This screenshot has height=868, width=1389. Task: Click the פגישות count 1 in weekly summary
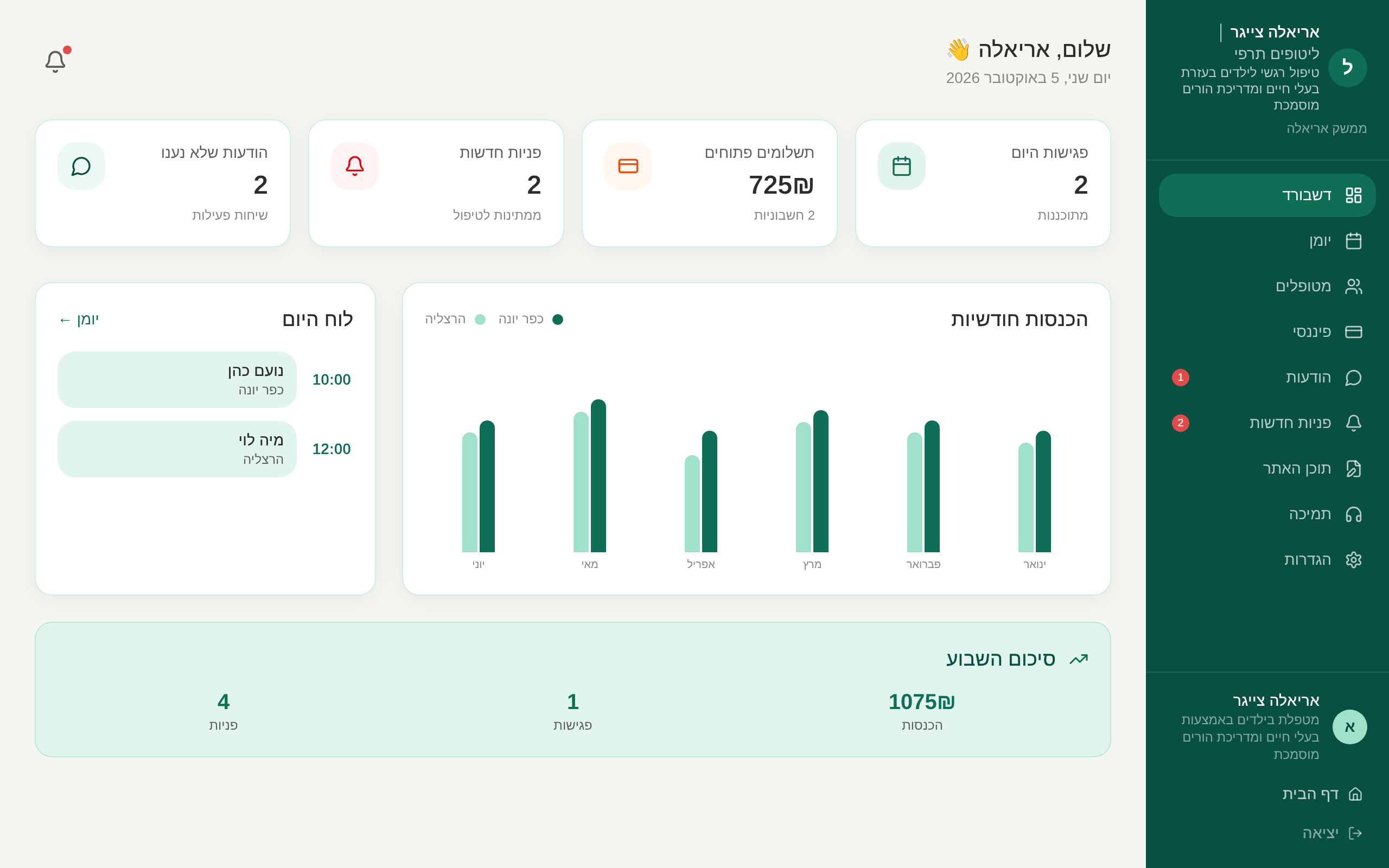point(573,701)
